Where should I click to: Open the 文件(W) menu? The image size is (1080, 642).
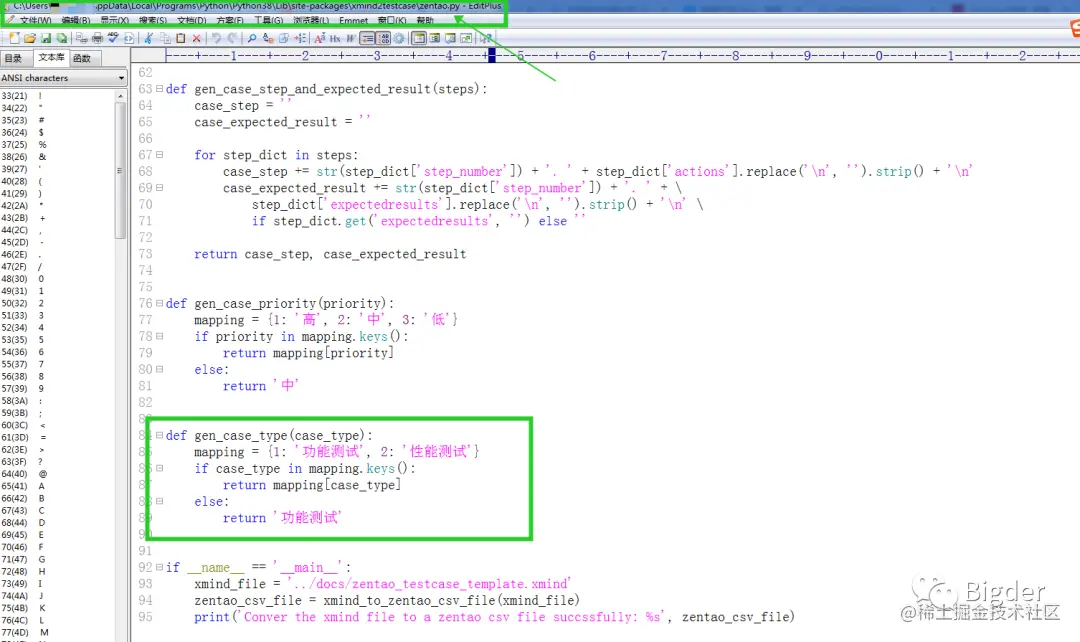tap(34, 21)
